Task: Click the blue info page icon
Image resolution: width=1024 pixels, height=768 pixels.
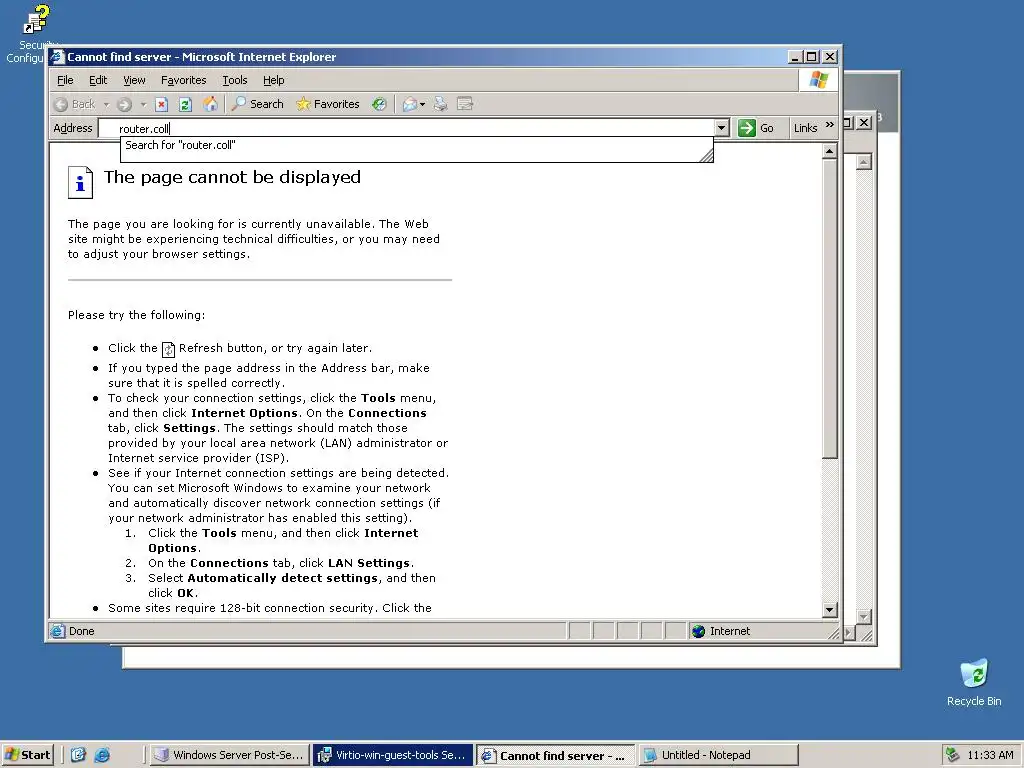Action: click(x=80, y=182)
